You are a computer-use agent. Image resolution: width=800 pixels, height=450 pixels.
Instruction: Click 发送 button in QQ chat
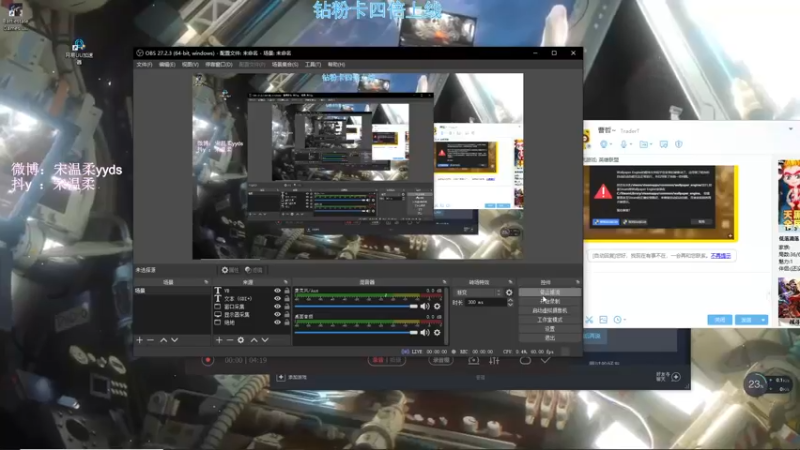pyautogui.click(x=746, y=320)
